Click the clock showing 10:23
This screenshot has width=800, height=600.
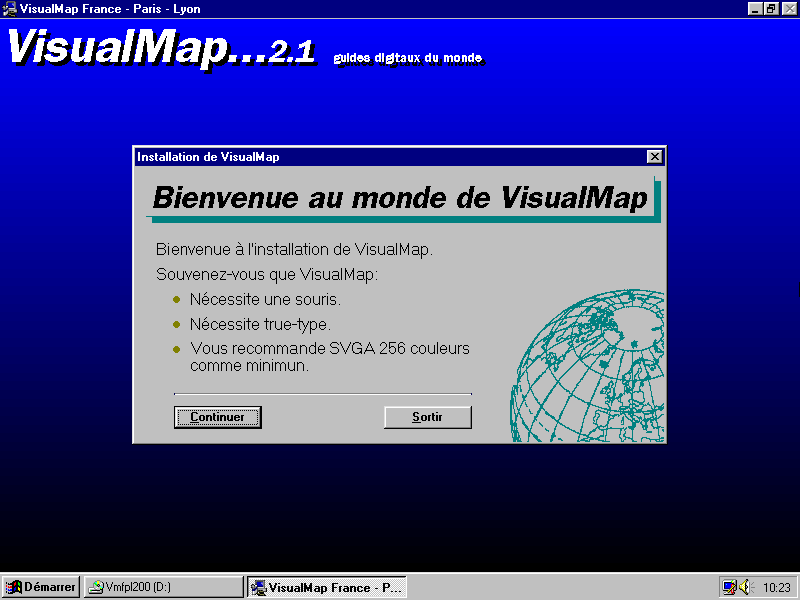777,588
